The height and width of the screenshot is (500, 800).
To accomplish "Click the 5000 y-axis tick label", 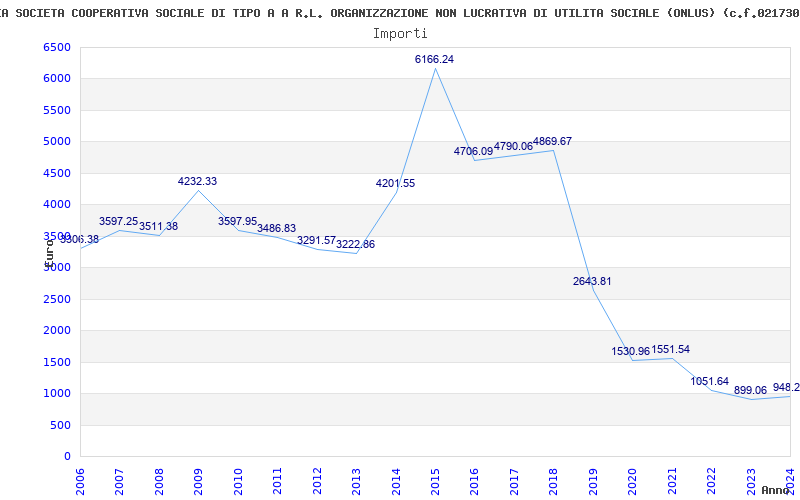I will (x=57, y=142).
